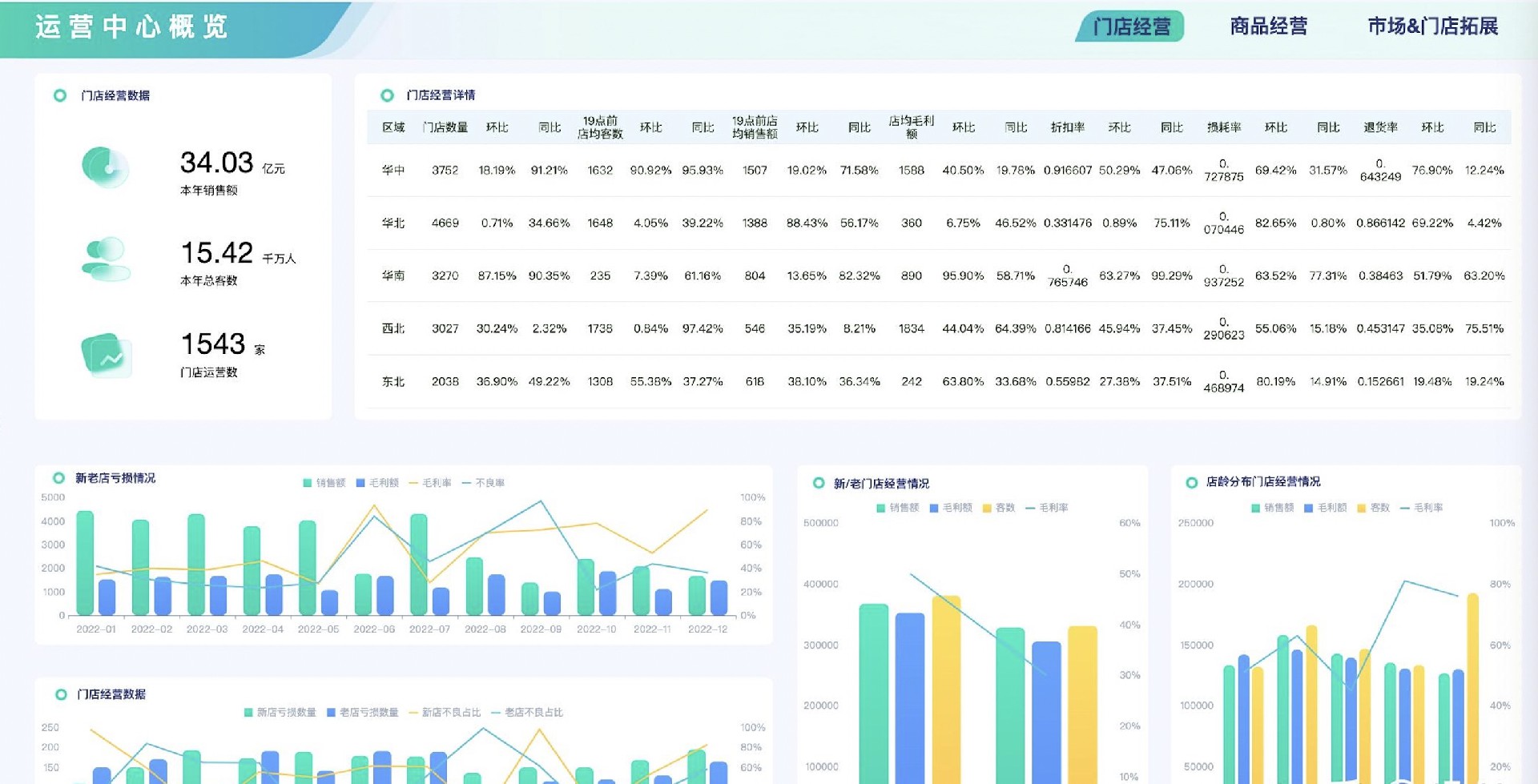
Task: Toggle 客数 legend in 新/老门店经营情况 chart
Action: click(x=999, y=508)
